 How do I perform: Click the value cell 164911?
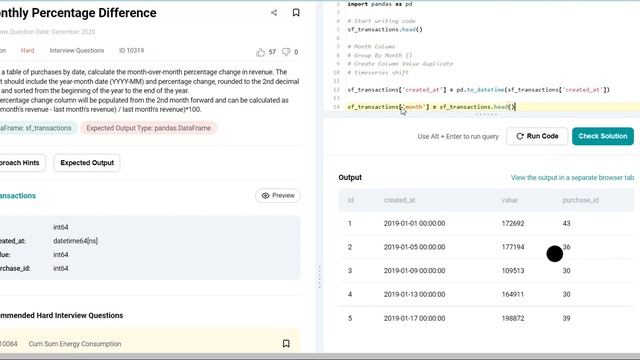click(x=513, y=294)
